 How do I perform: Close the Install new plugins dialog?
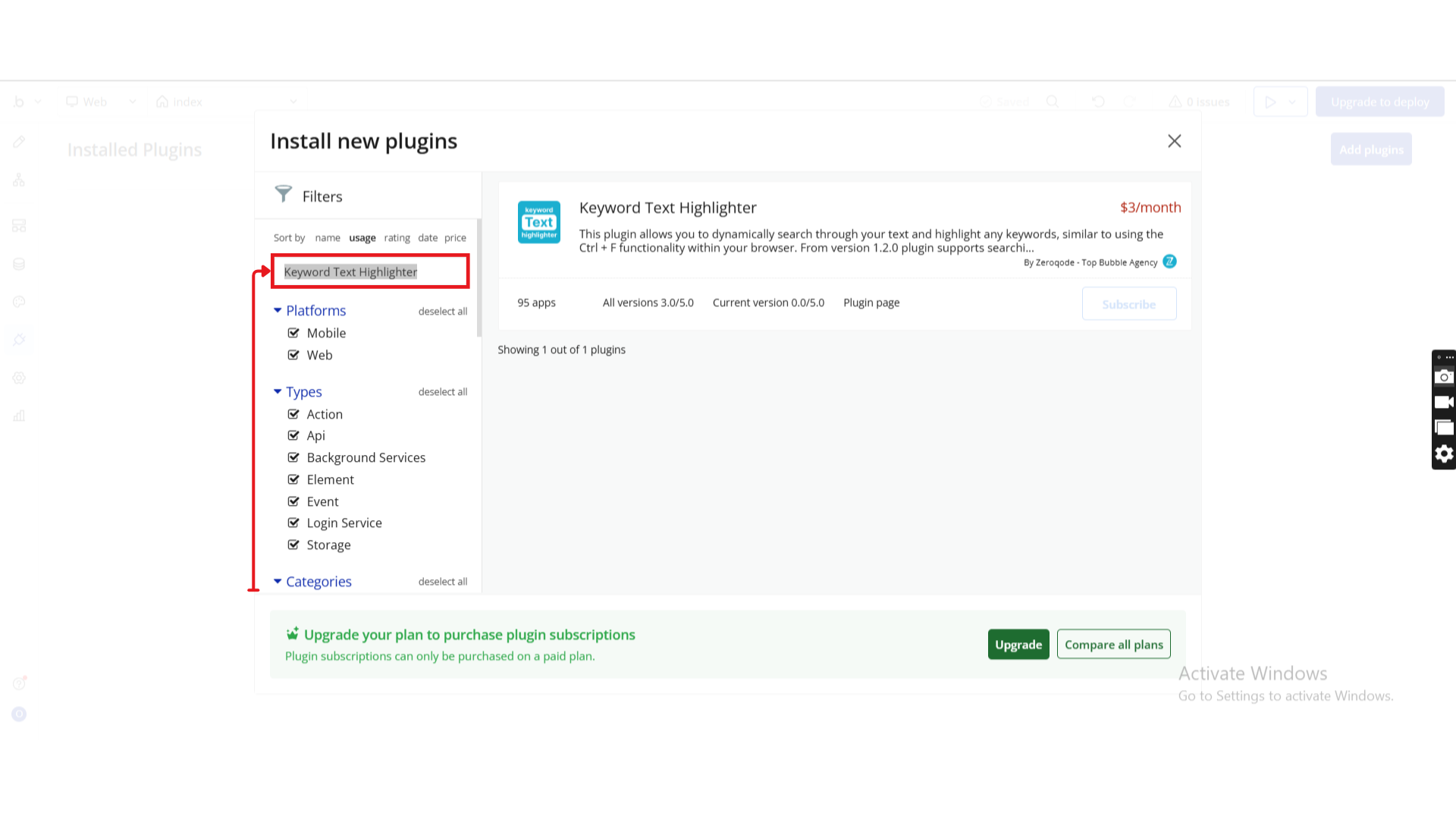[x=1174, y=141]
